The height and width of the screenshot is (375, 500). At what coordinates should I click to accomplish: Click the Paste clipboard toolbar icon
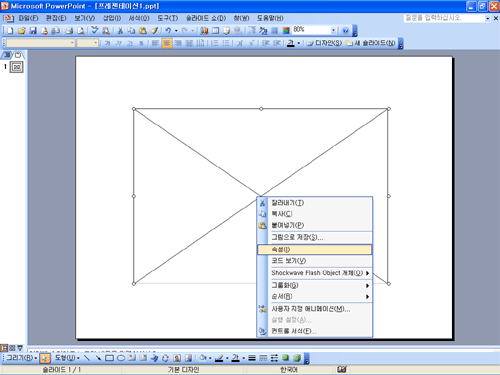pyautogui.click(x=143, y=31)
